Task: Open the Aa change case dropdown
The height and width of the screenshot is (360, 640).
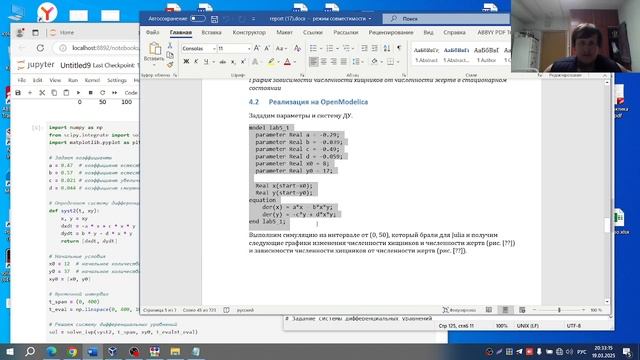Action: [x=281, y=48]
